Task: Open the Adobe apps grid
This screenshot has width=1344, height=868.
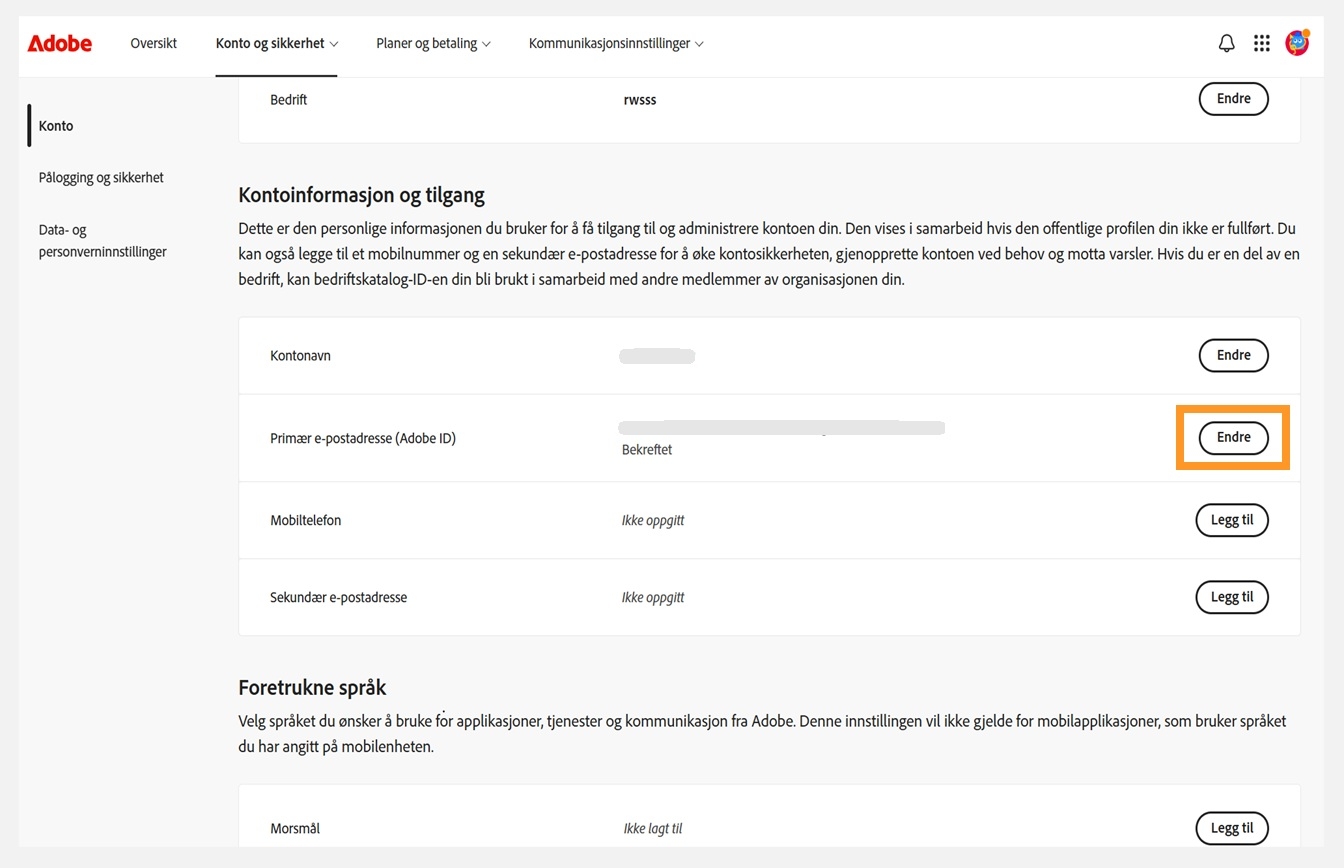Action: click(1261, 43)
